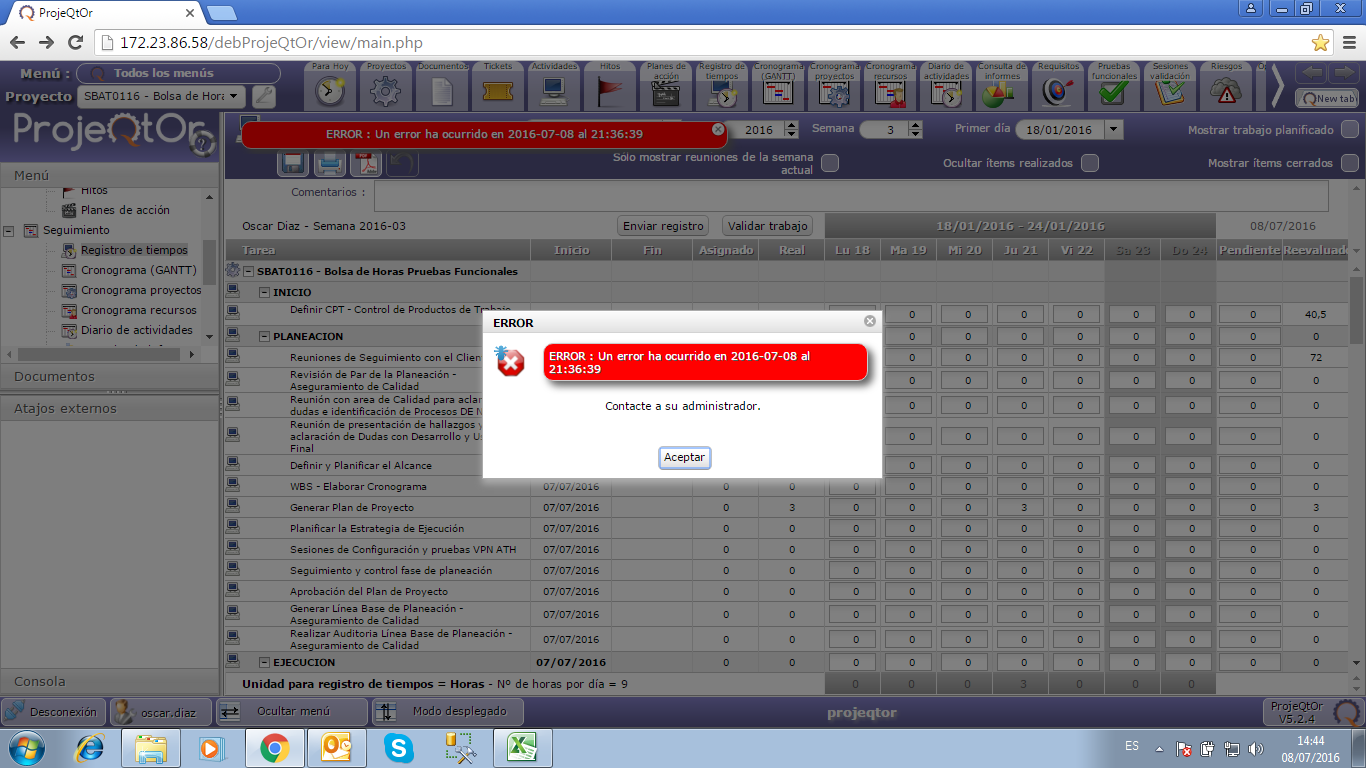Open Excel from the Windows taskbar
The image size is (1366, 768).
pyautogui.click(x=521, y=748)
